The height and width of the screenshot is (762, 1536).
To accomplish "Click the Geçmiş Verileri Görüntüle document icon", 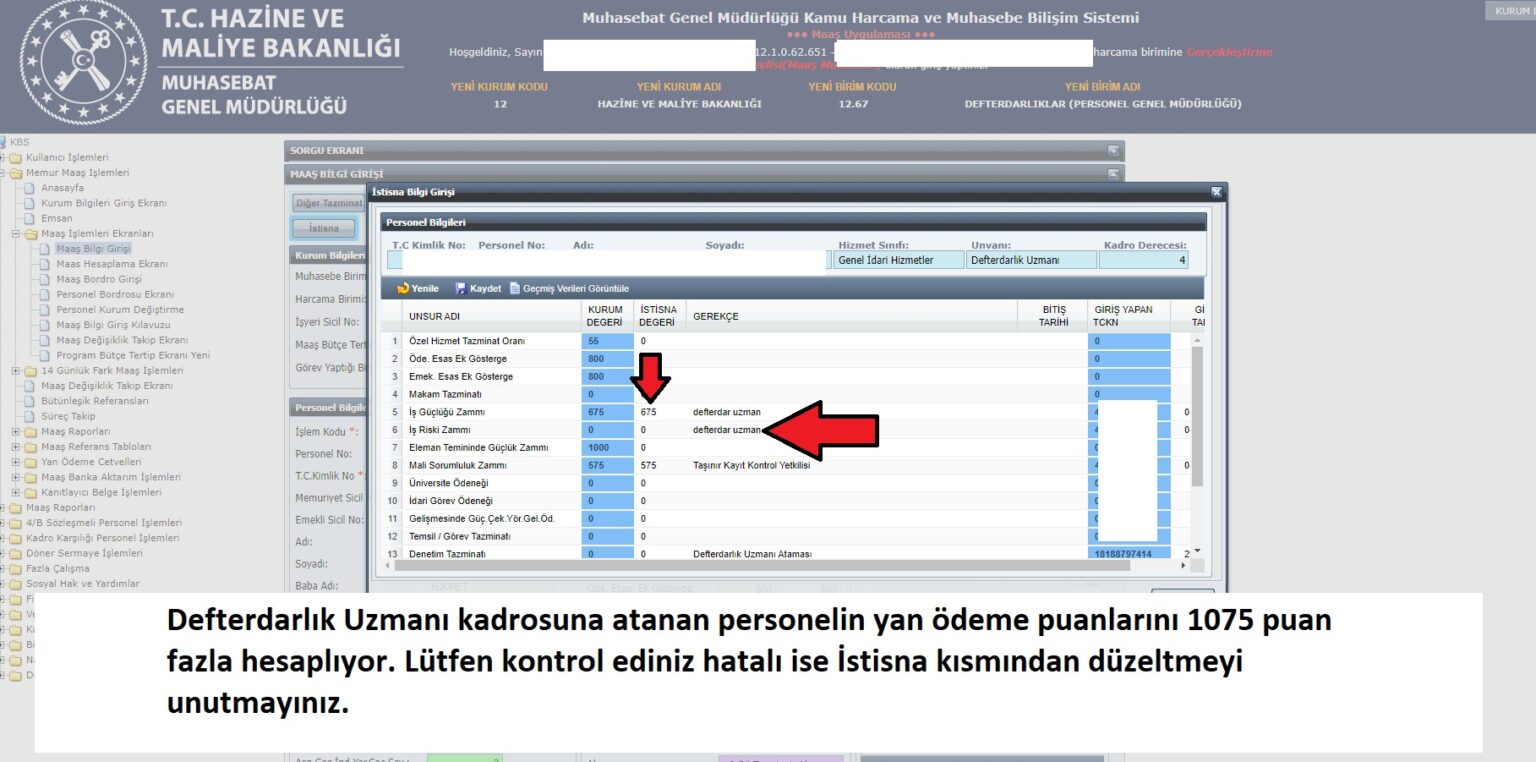I will 515,288.
